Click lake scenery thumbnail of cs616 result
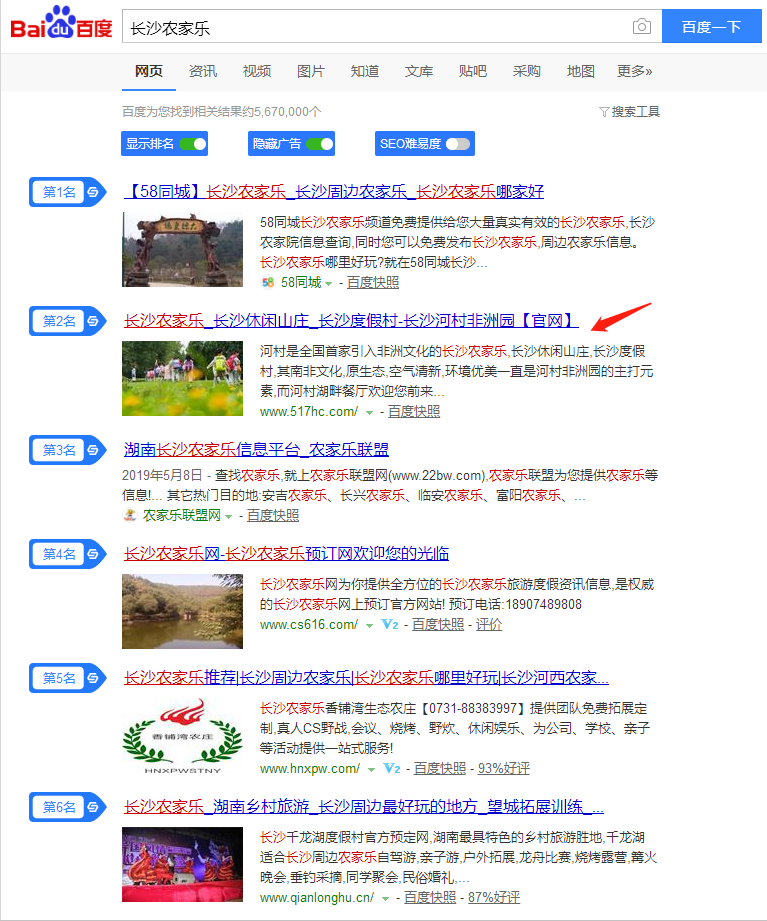This screenshot has height=921, width=767. pos(182,611)
